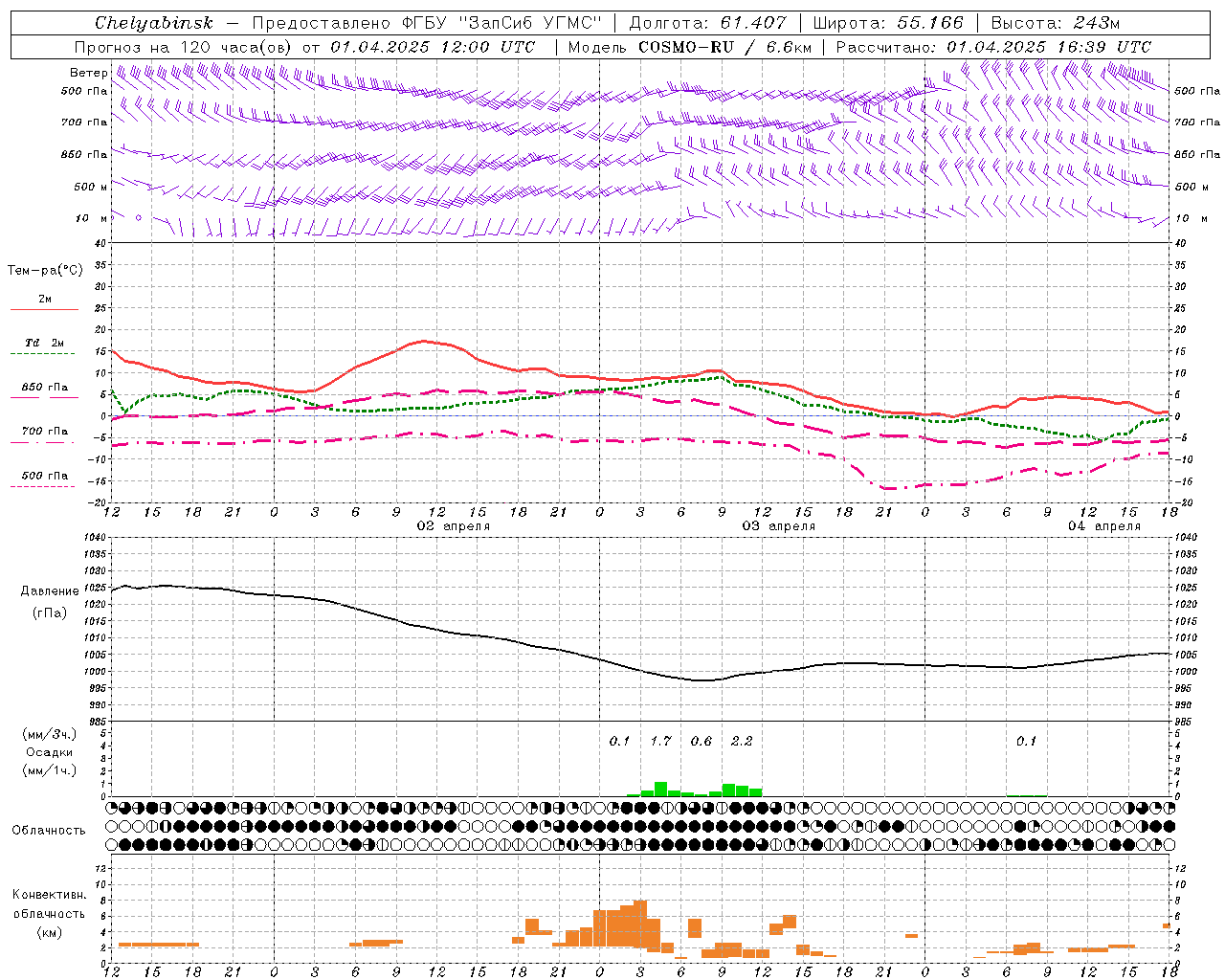Click the '2.2' precipitation amount value
The height and width of the screenshot is (980, 1225).
point(742,741)
